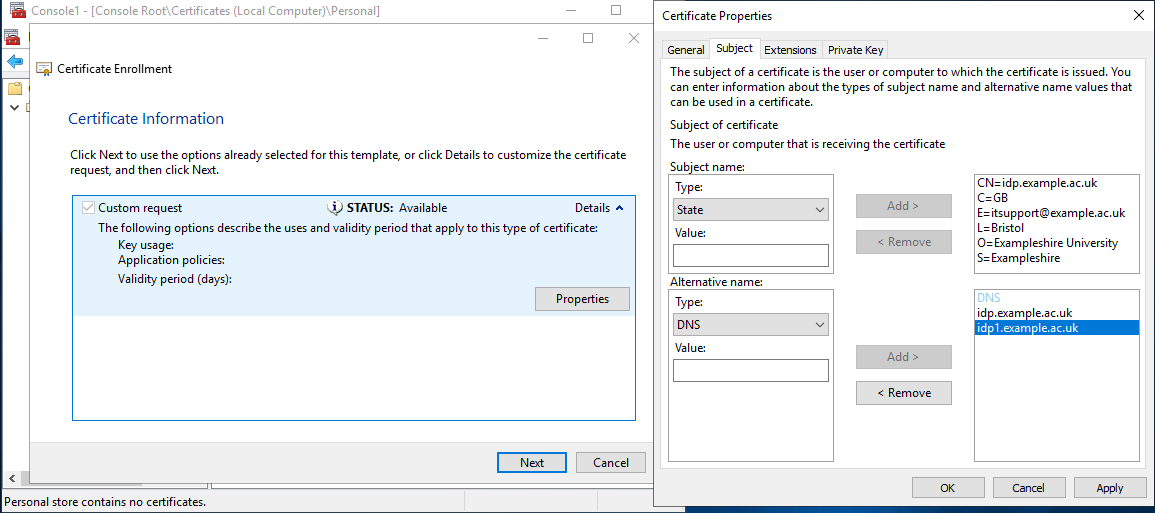Click the Certificate Enrollment certificate icon

44,69
